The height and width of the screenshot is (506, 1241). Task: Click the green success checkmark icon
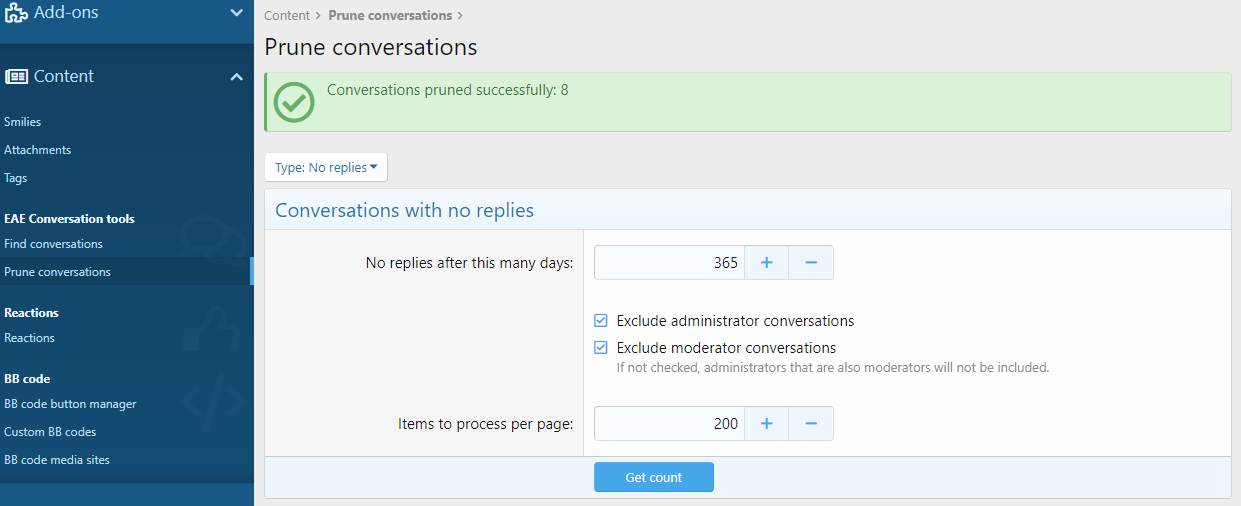[x=294, y=102]
